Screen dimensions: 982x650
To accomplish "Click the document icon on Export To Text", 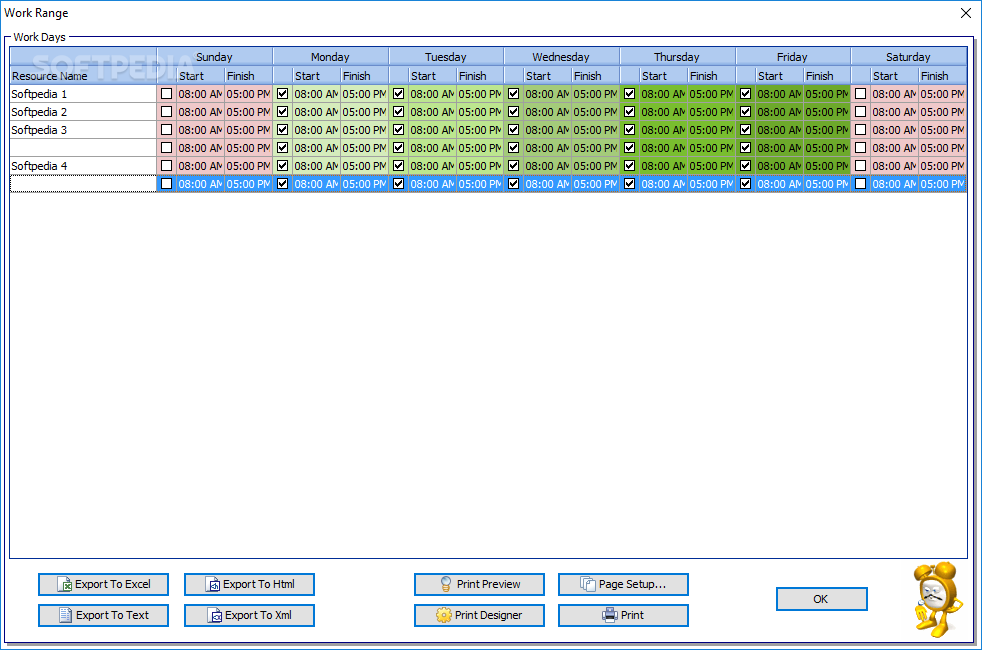I will 65,615.
